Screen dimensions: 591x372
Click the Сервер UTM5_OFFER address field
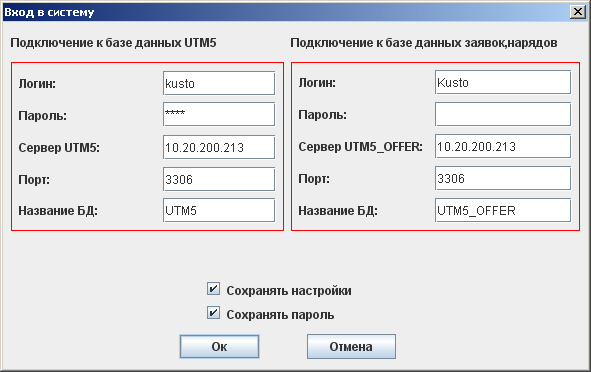coord(503,146)
